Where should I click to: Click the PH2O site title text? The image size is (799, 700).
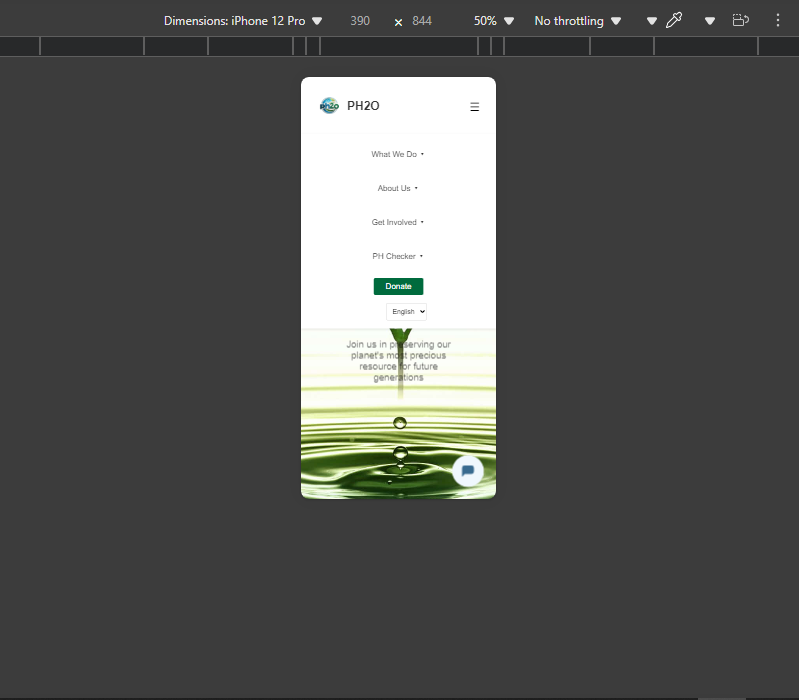pos(363,107)
